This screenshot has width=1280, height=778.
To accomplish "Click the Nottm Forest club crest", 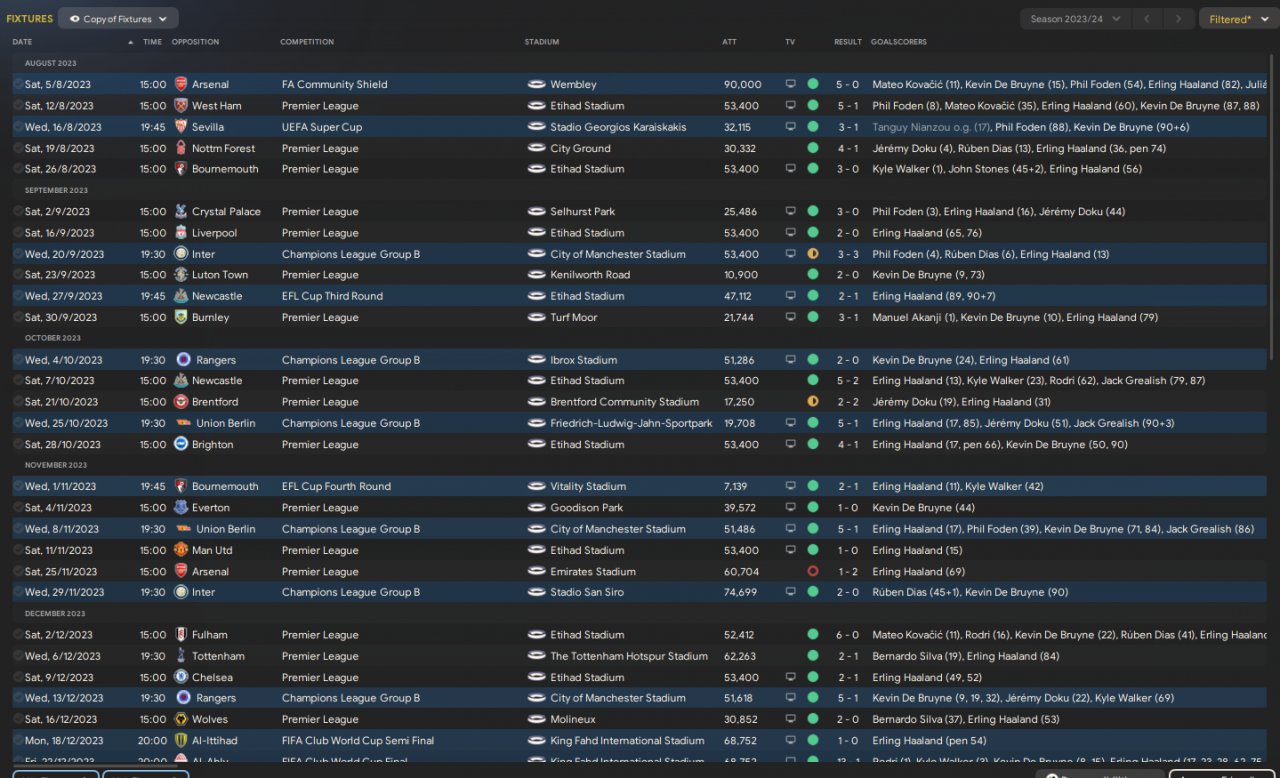I will point(181,148).
